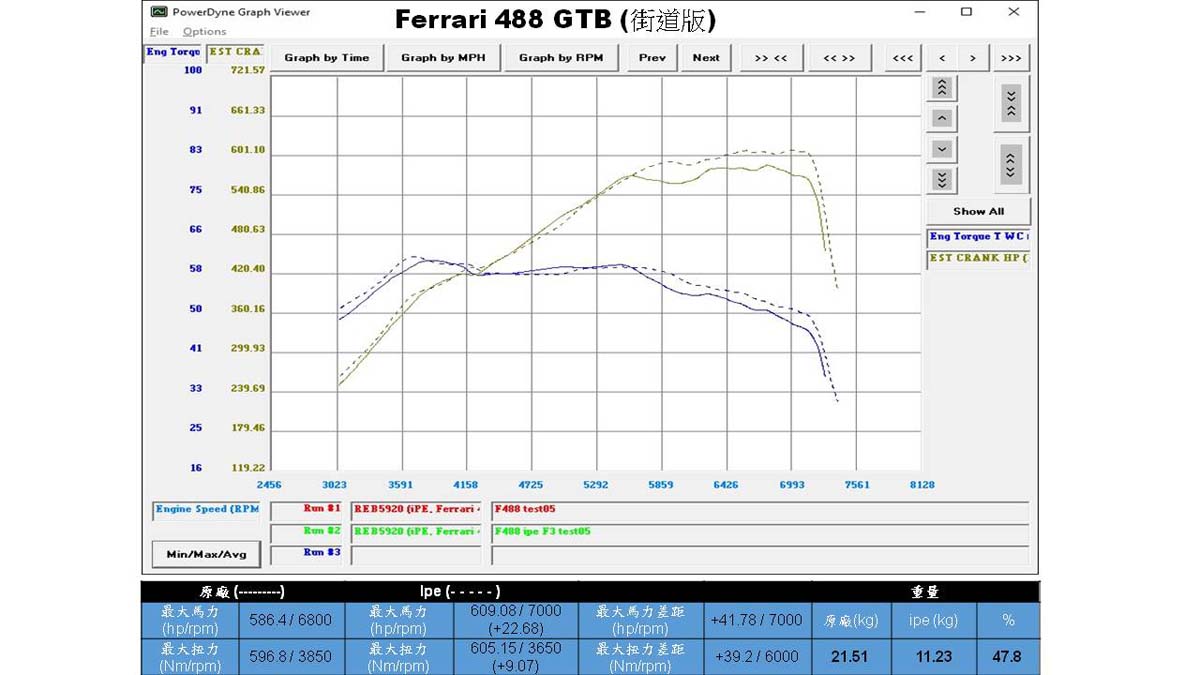Jump far right with '>>>' button
1200x675 pixels.
point(1011,58)
